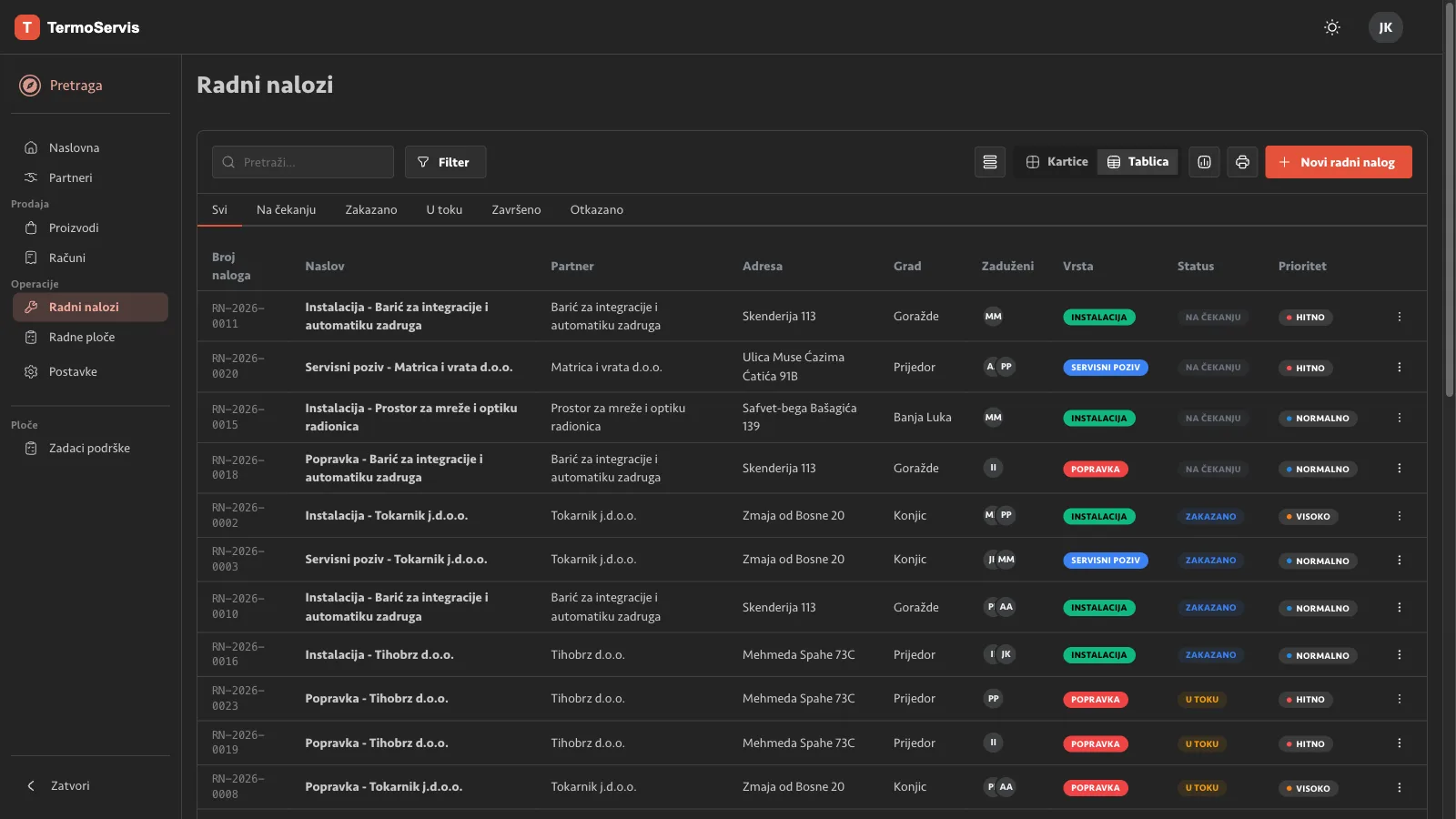Toggle the light/dark theme sun icon

click(1332, 27)
